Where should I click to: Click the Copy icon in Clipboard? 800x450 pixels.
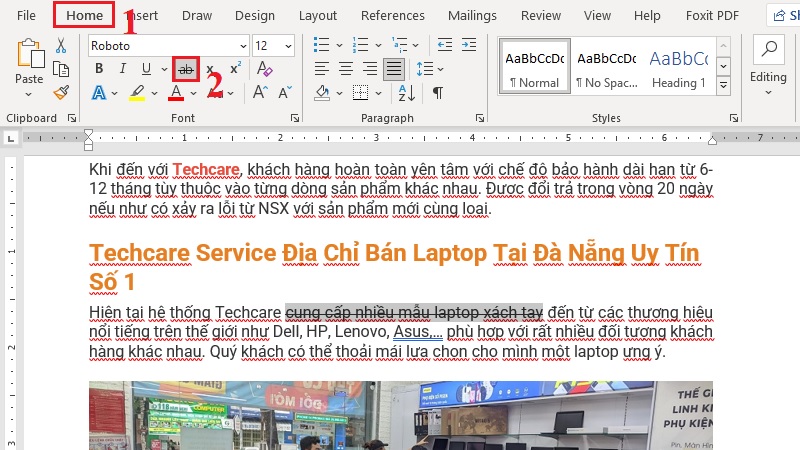[x=61, y=69]
